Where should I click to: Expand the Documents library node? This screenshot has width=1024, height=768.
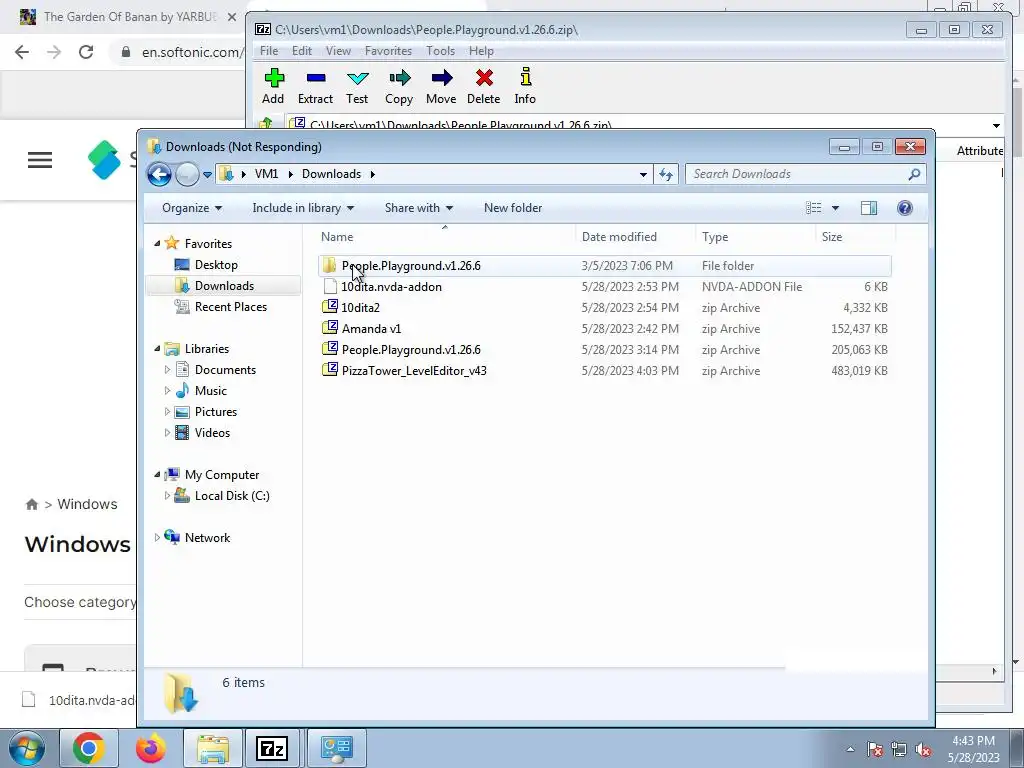click(x=167, y=370)
